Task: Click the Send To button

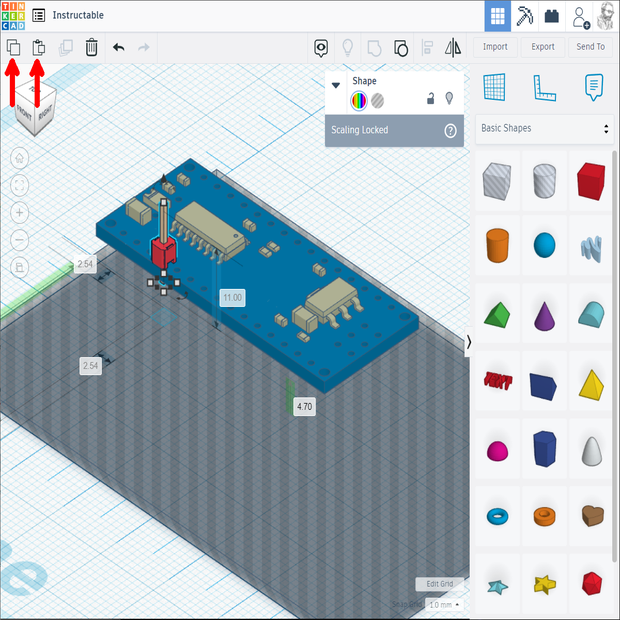Action: pos(590,47)
